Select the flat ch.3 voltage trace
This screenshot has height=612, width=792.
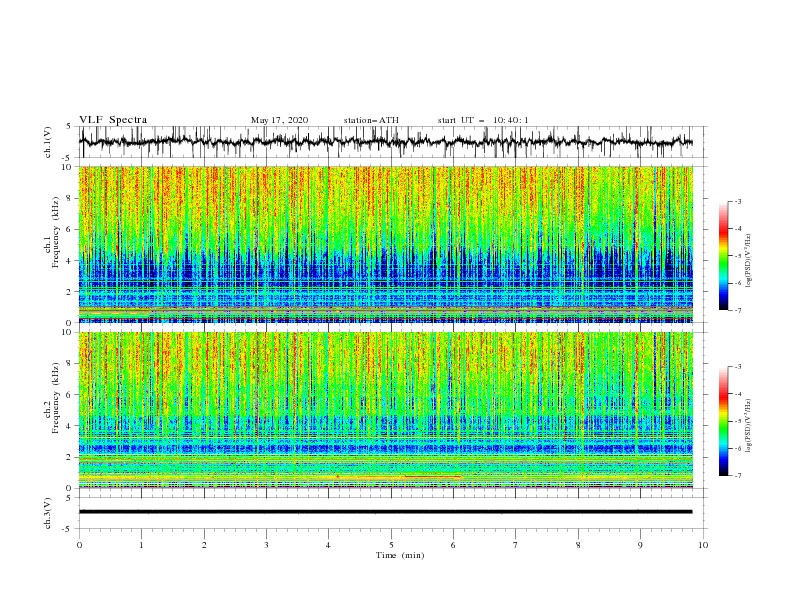386,512
